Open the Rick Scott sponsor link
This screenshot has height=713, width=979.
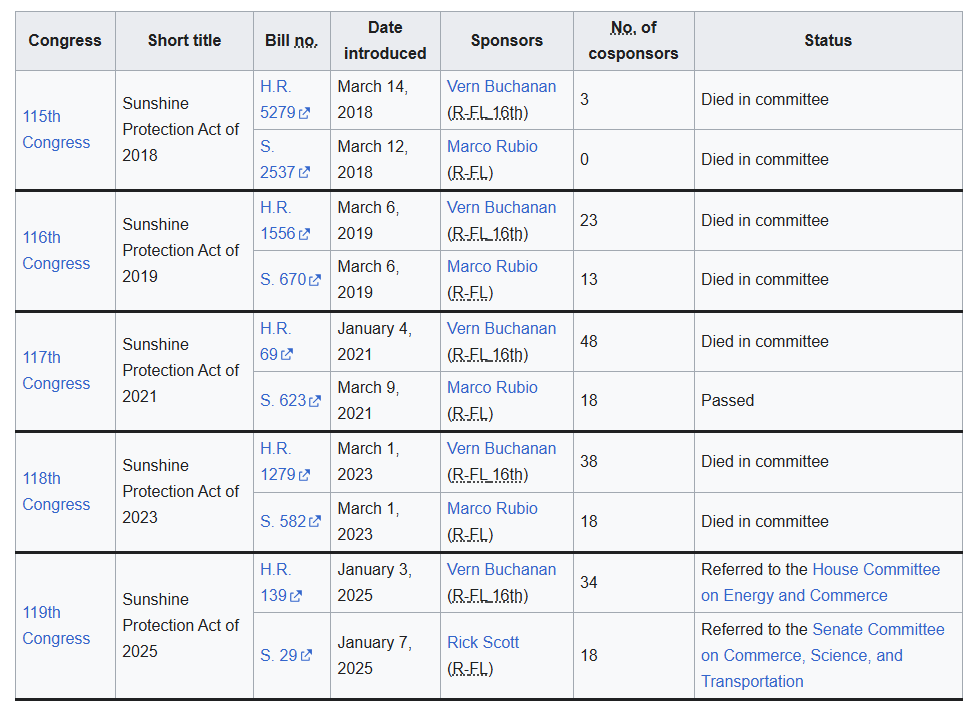tap(483, 642)
